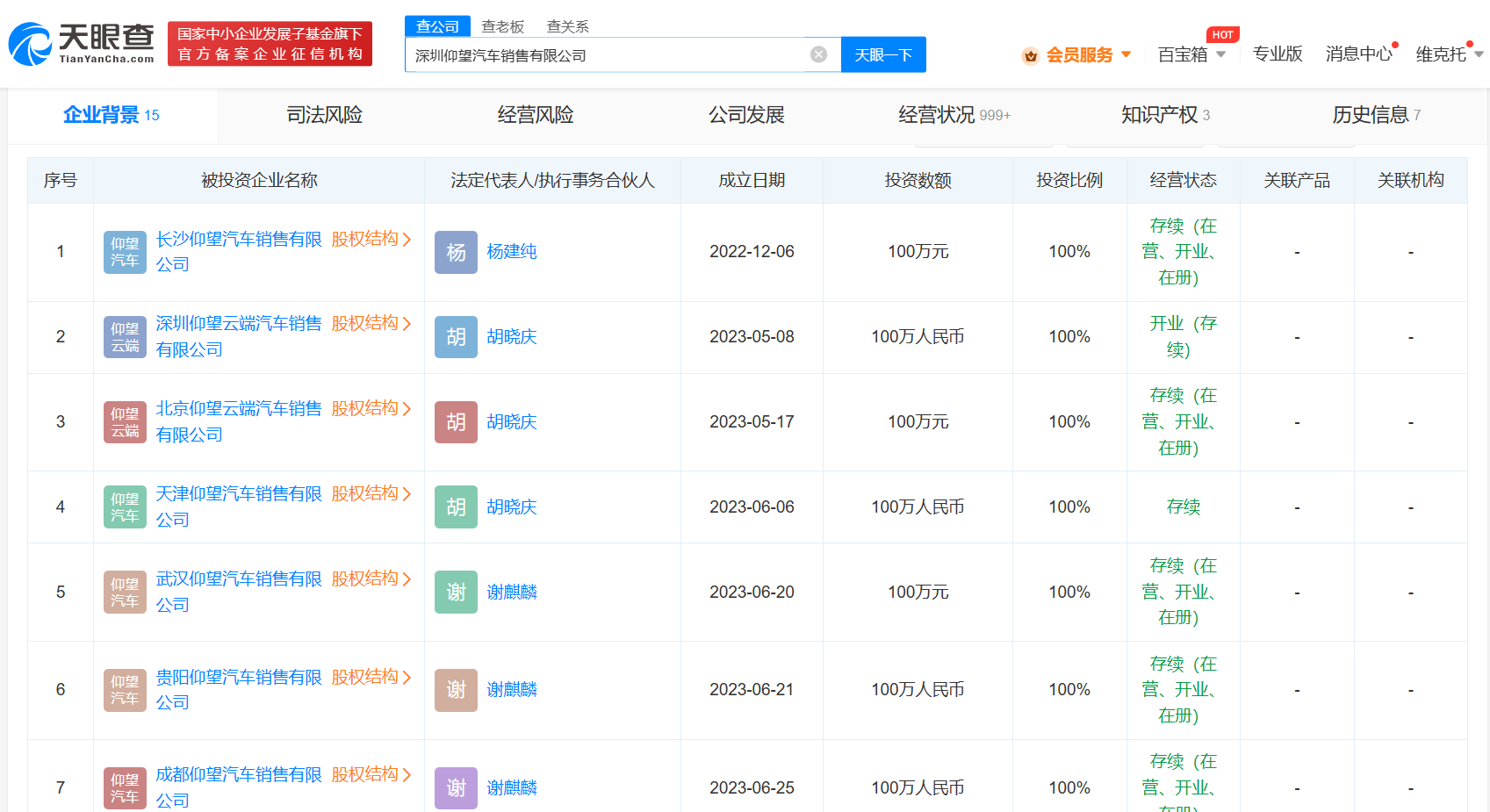Viewport: 1490px width, 812px height.
Task: Click the 国家中小企业发展子基金旗下 banner
Action: pyautogui.click(x=270, y=44)
